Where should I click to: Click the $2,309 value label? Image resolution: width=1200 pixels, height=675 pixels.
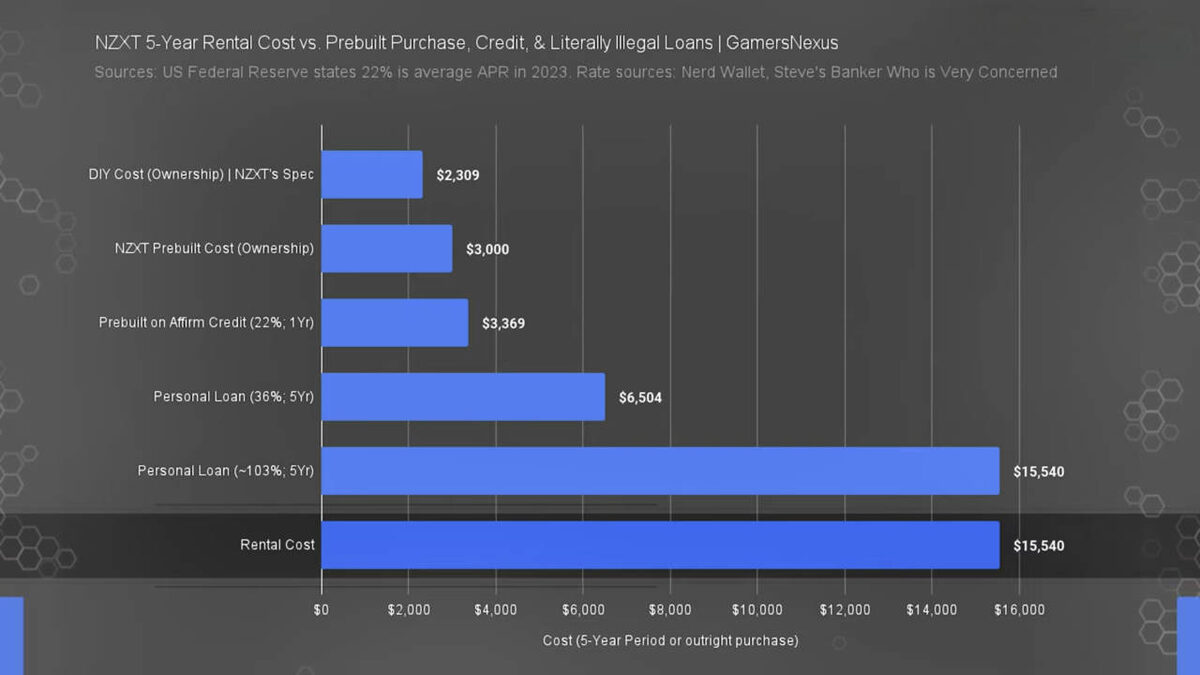[458, 175]
